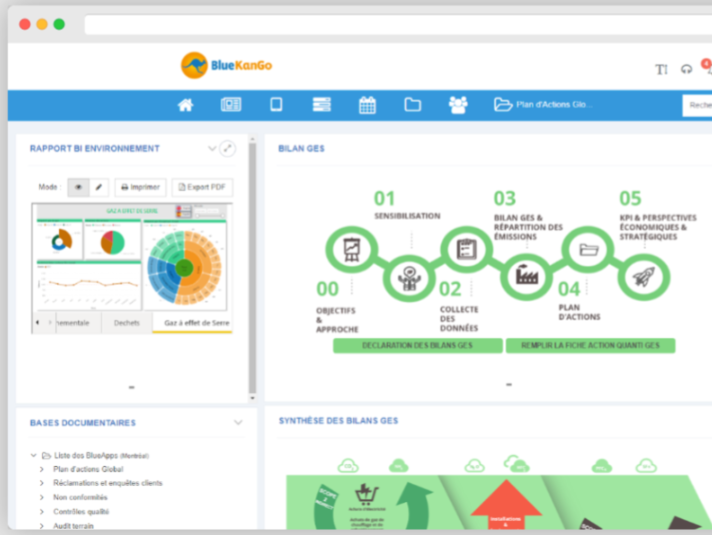Expand the Contrôles qualité node
Viewport: 712px width, 535px height.
42,512
